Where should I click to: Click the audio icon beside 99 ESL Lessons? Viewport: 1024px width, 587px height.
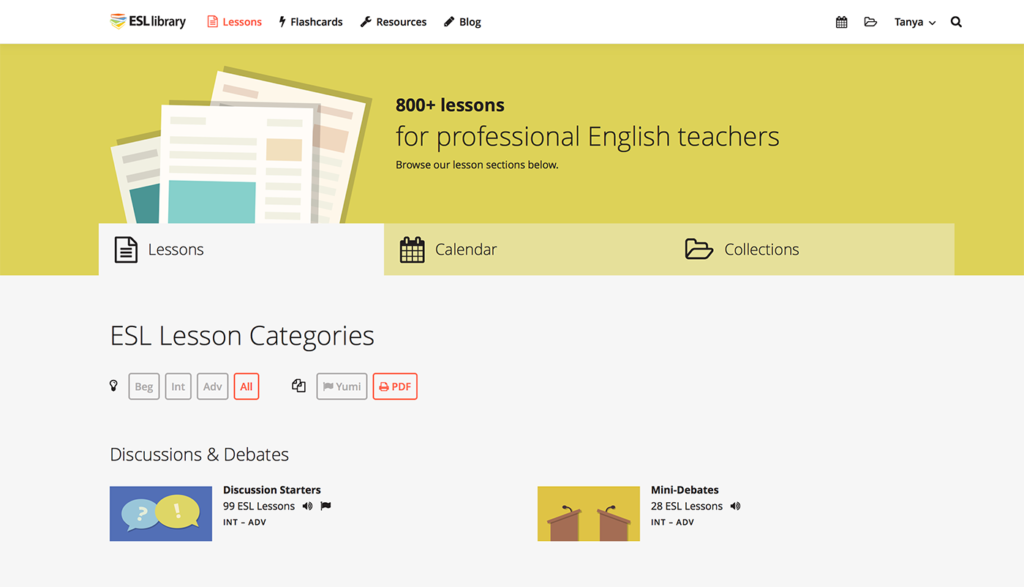tap(308, 506)
